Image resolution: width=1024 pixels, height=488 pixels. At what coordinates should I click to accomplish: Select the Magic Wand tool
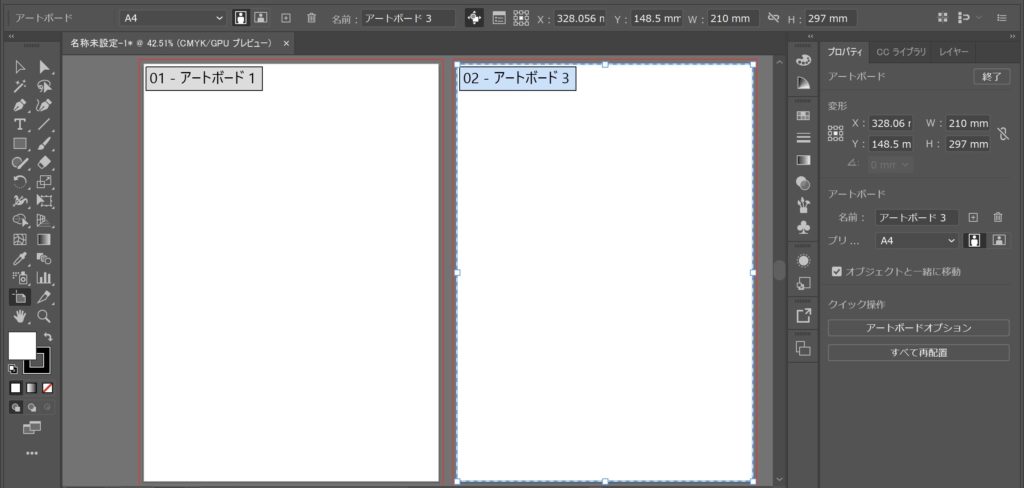click(20, 86)
